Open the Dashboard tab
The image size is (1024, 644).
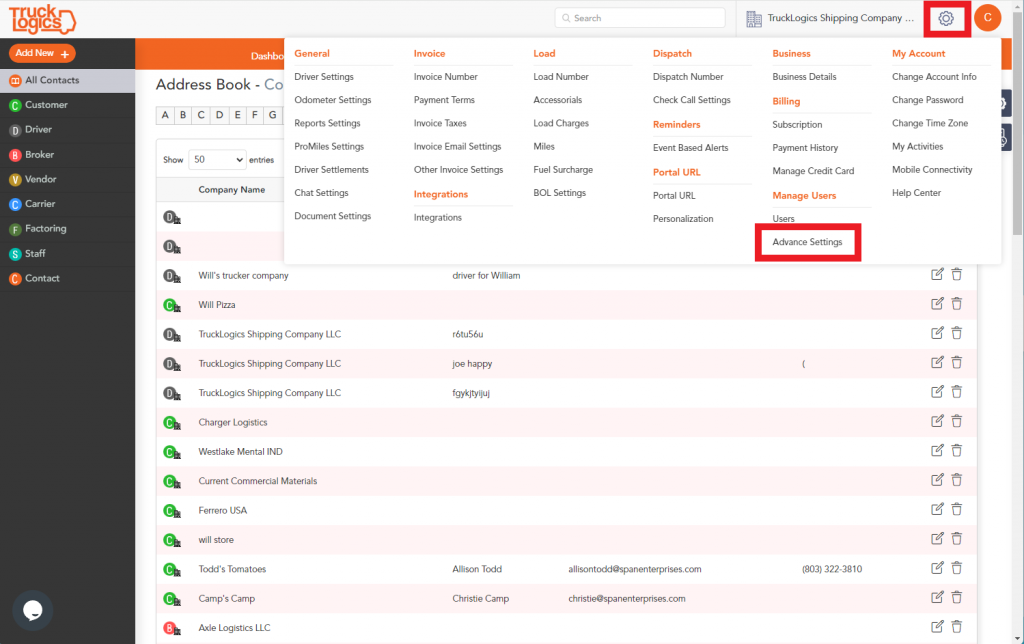(x=268, y=56)
